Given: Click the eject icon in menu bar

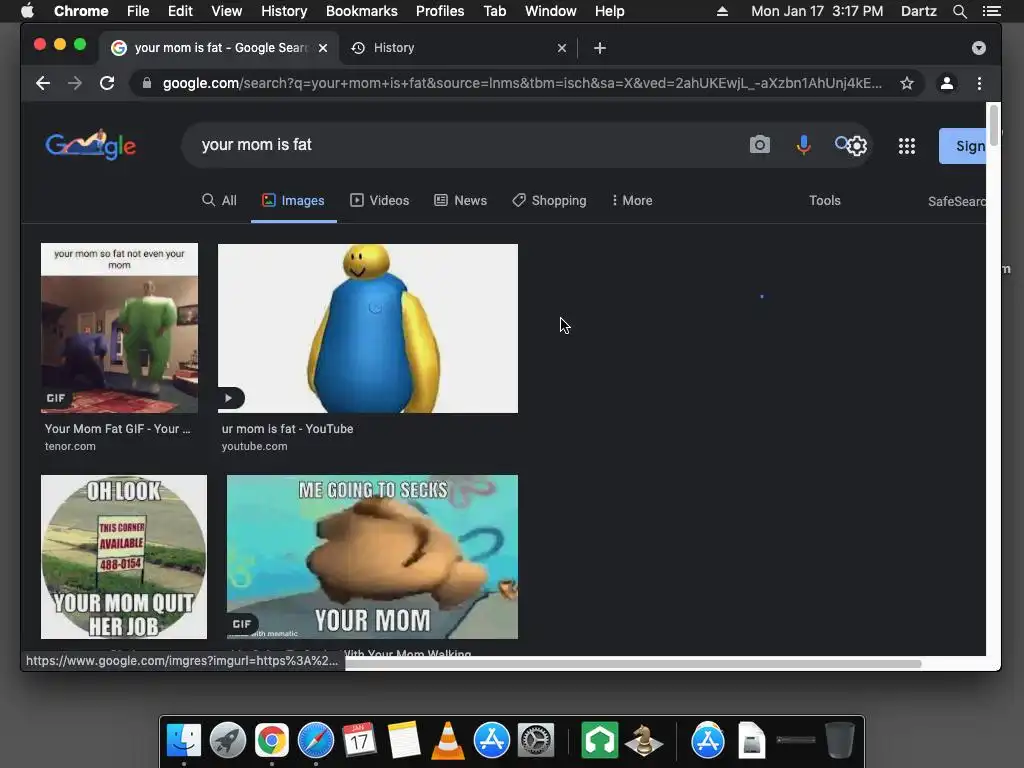Looking at the screenshot, I should coord(722,11).
